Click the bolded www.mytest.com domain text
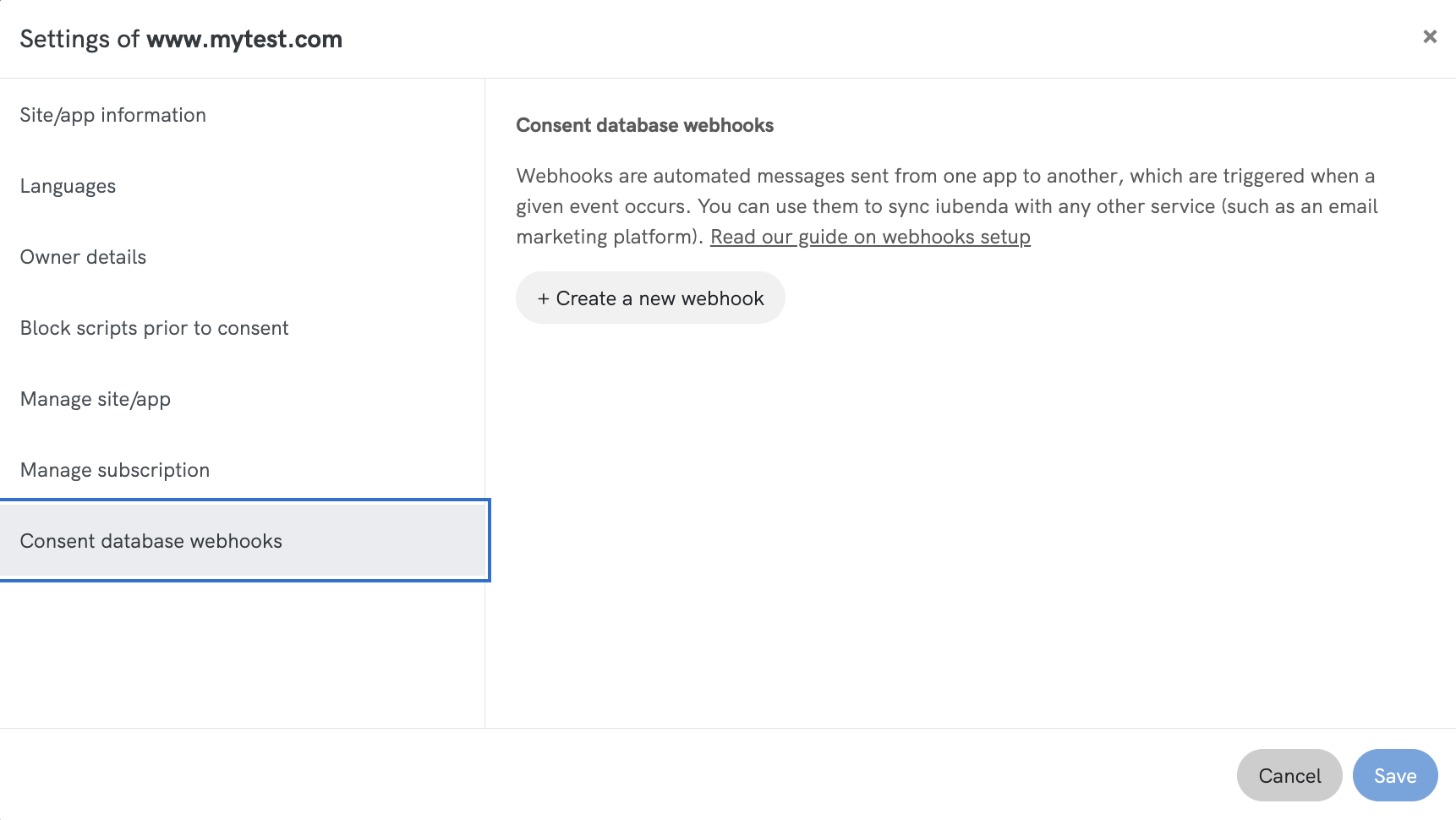The height and width of the screenshot is (820, 1456). click(244, 39)
